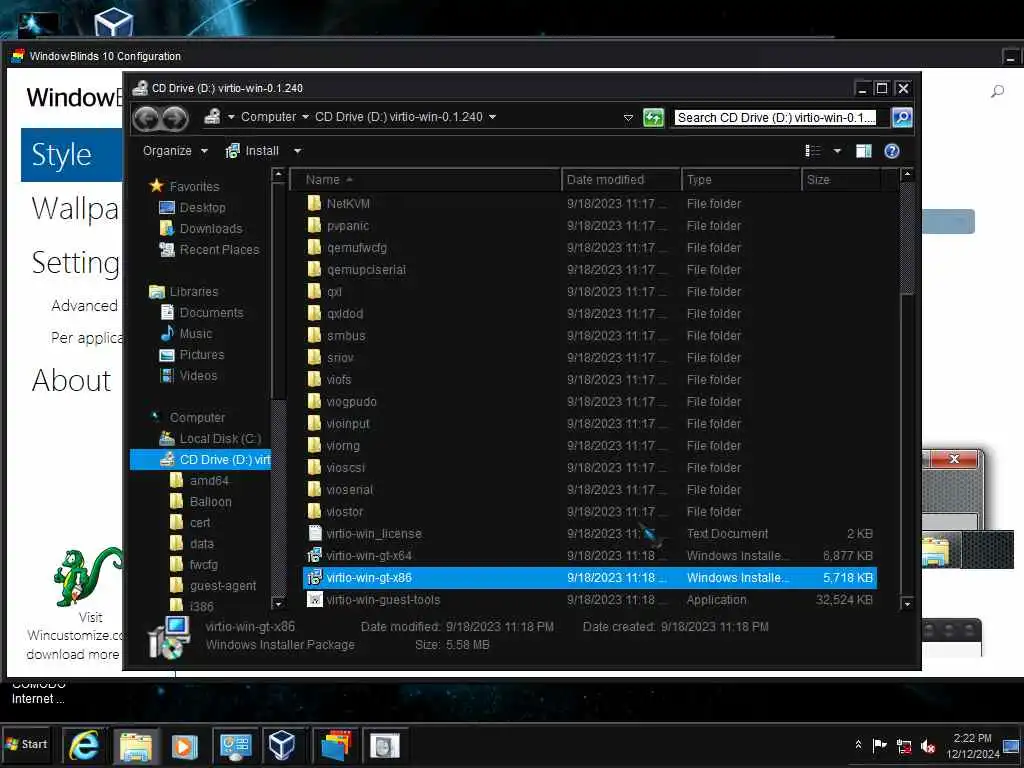Select virtio-win-guest-tools application icon

point(315,600)
